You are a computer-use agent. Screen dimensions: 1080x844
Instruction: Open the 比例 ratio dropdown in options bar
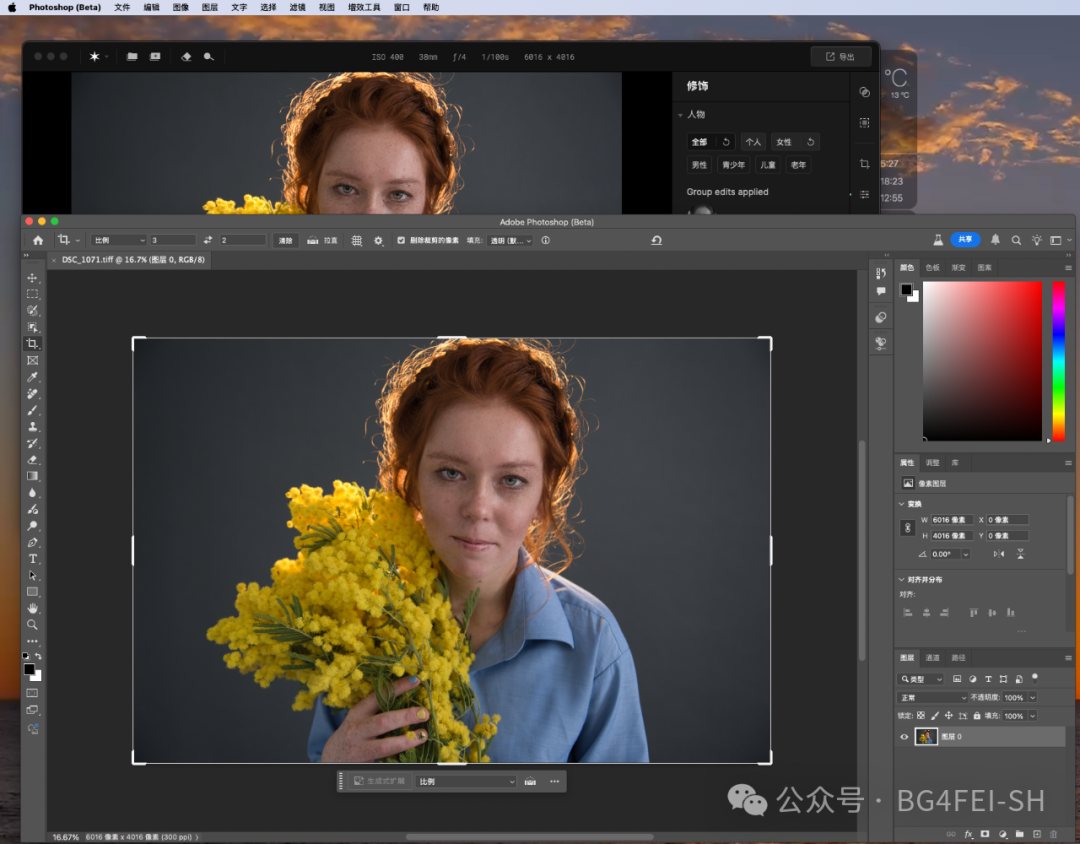[119, 240]
